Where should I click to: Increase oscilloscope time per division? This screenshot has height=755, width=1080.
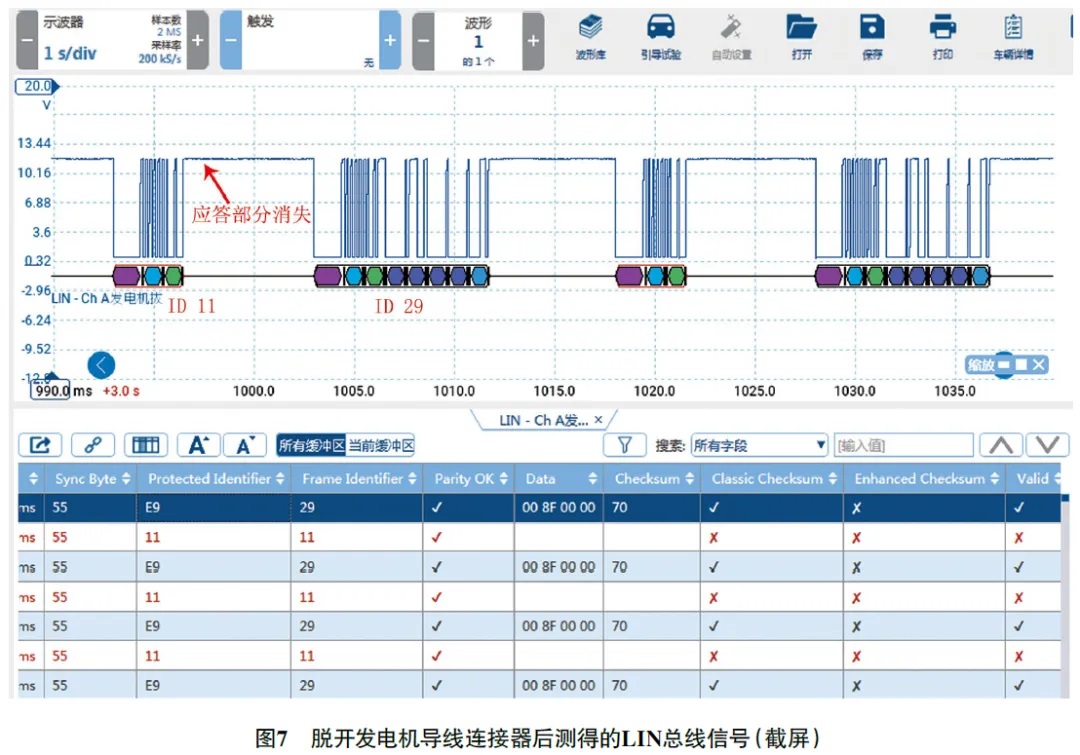[x=197, y=40]
